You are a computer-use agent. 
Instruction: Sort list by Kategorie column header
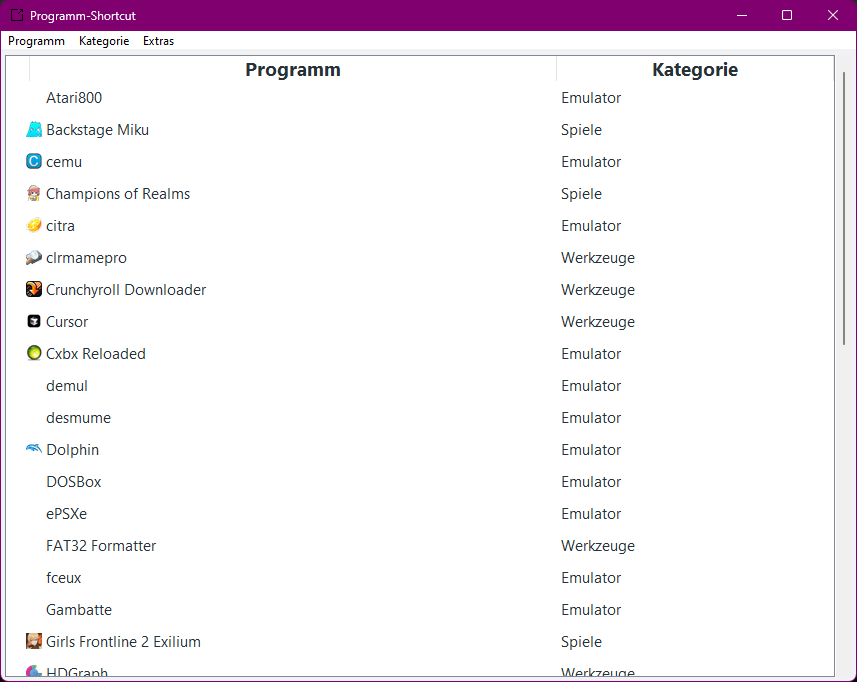coord(694,70)
